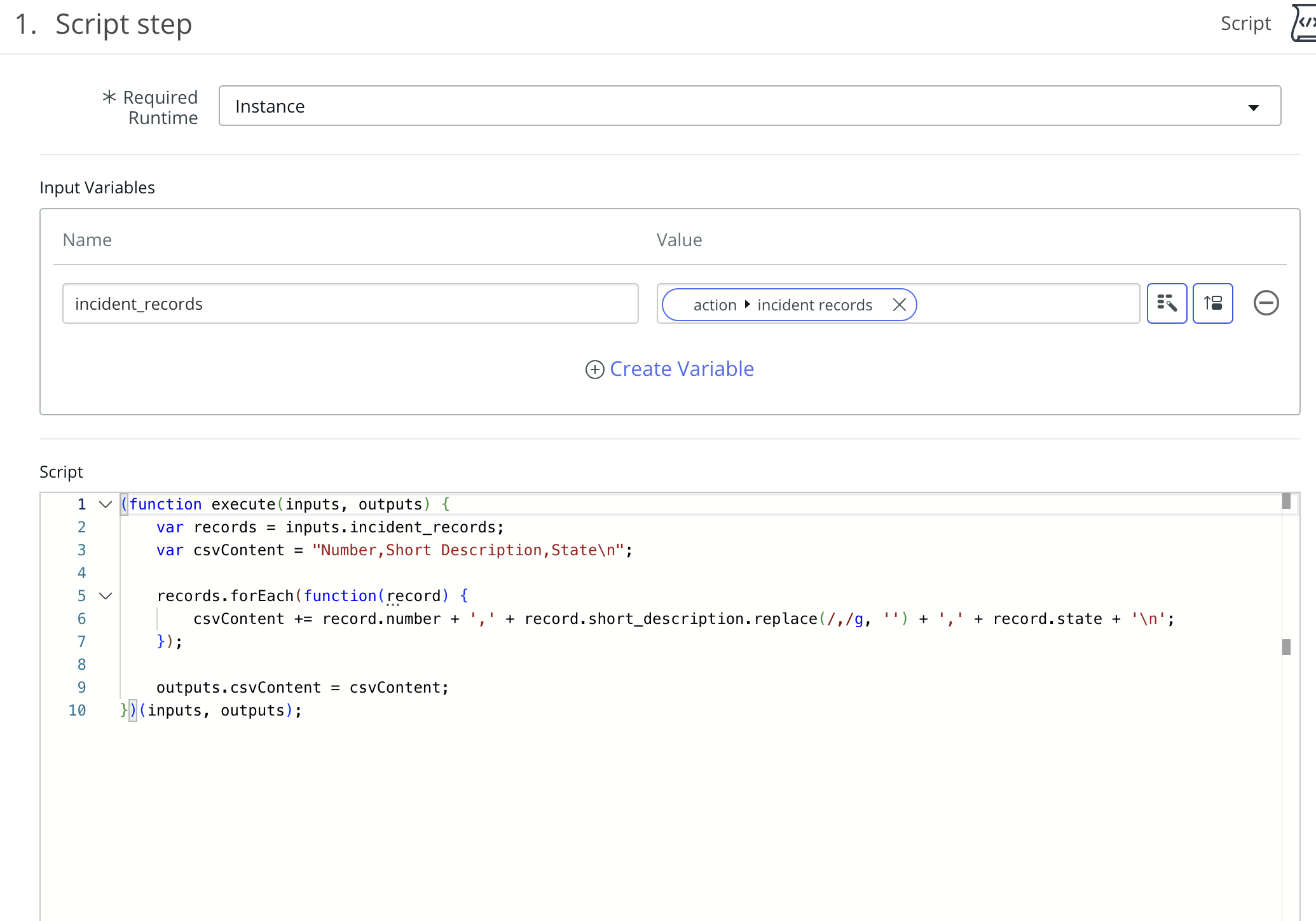Screen dimensions: 1316x921
Task: Clear the incident records data pill
Action: [x=899, y=305]
